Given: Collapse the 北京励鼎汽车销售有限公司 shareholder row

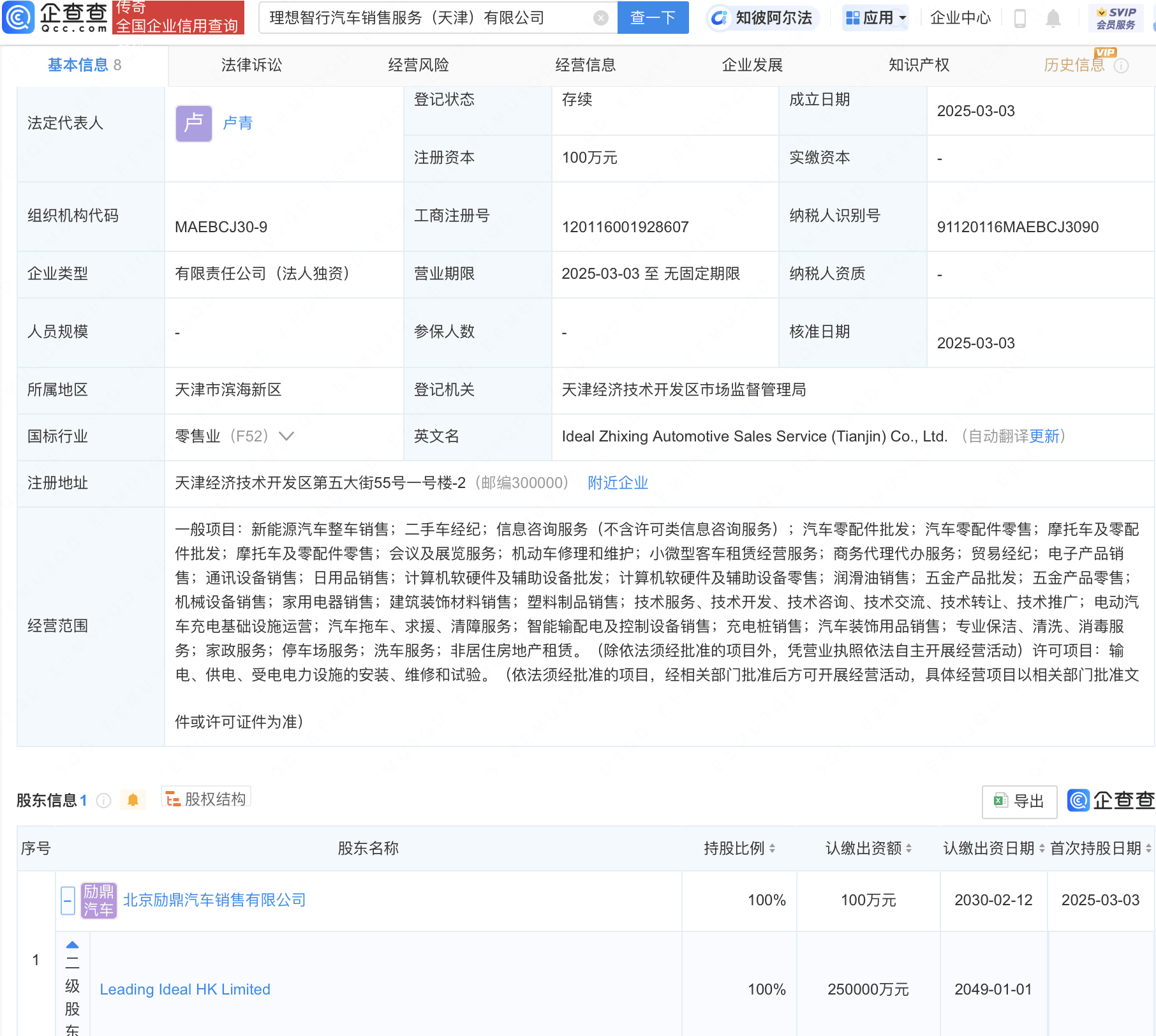Looking at the screenshot, I should 68,901.
